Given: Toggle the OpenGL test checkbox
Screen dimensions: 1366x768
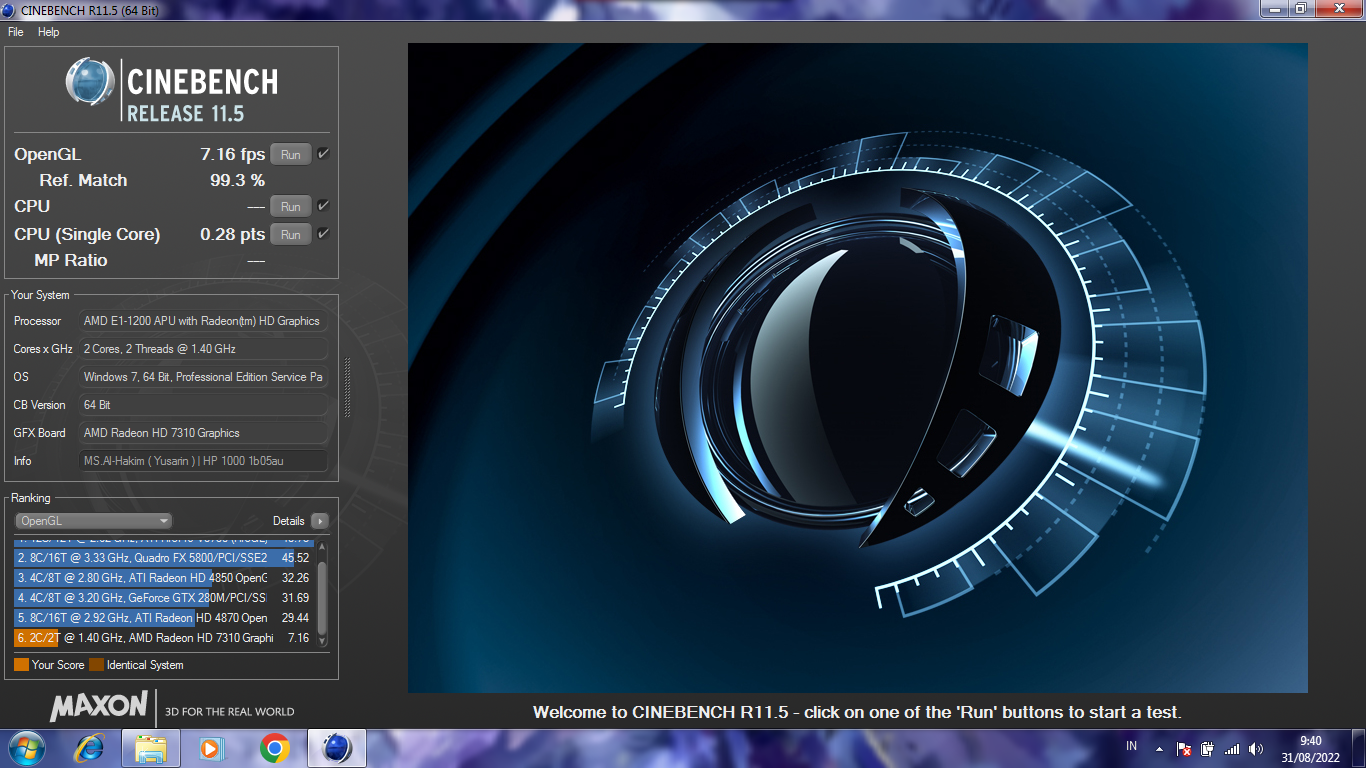Looking at the screenshot, I should (x=323, y=154).
